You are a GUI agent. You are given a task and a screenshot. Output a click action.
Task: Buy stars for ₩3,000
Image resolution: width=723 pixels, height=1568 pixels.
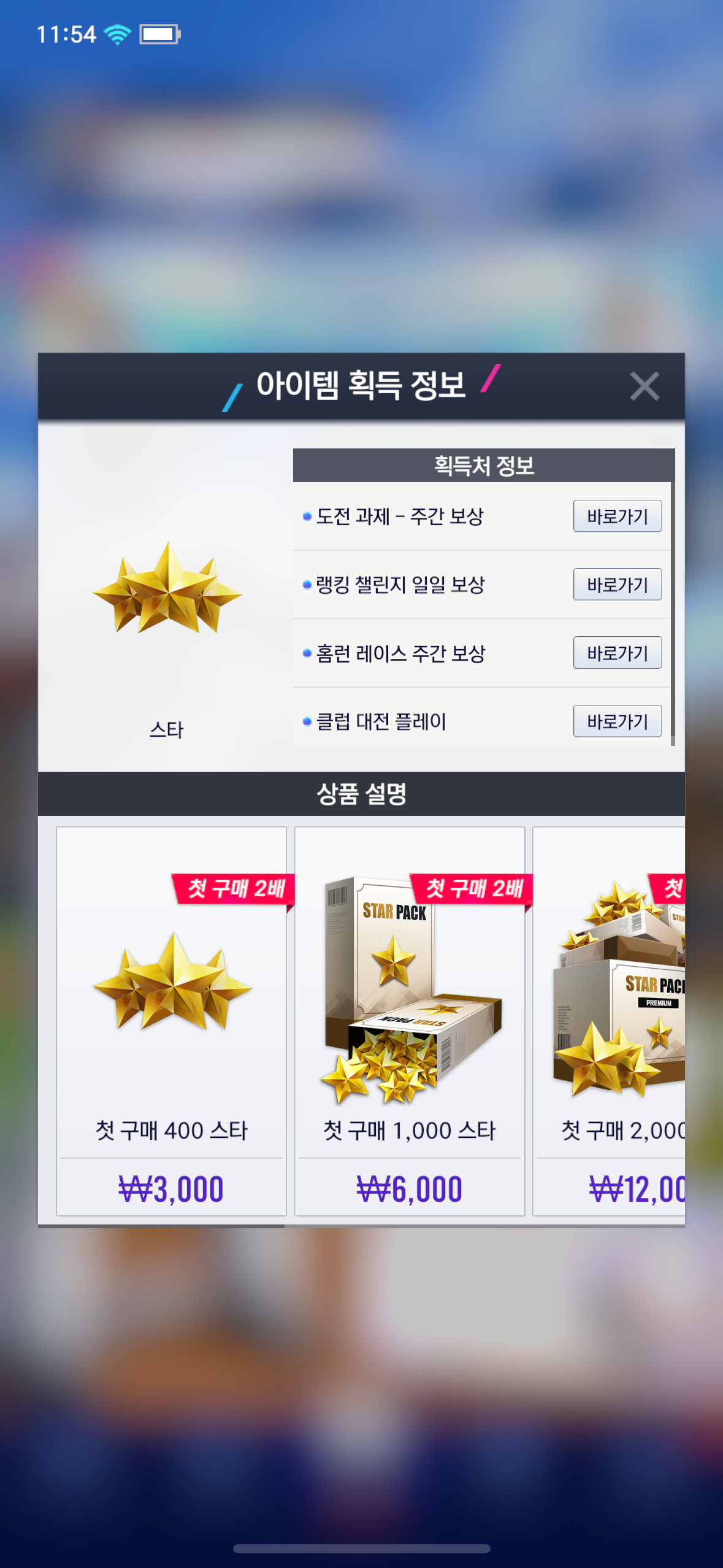171,1189
